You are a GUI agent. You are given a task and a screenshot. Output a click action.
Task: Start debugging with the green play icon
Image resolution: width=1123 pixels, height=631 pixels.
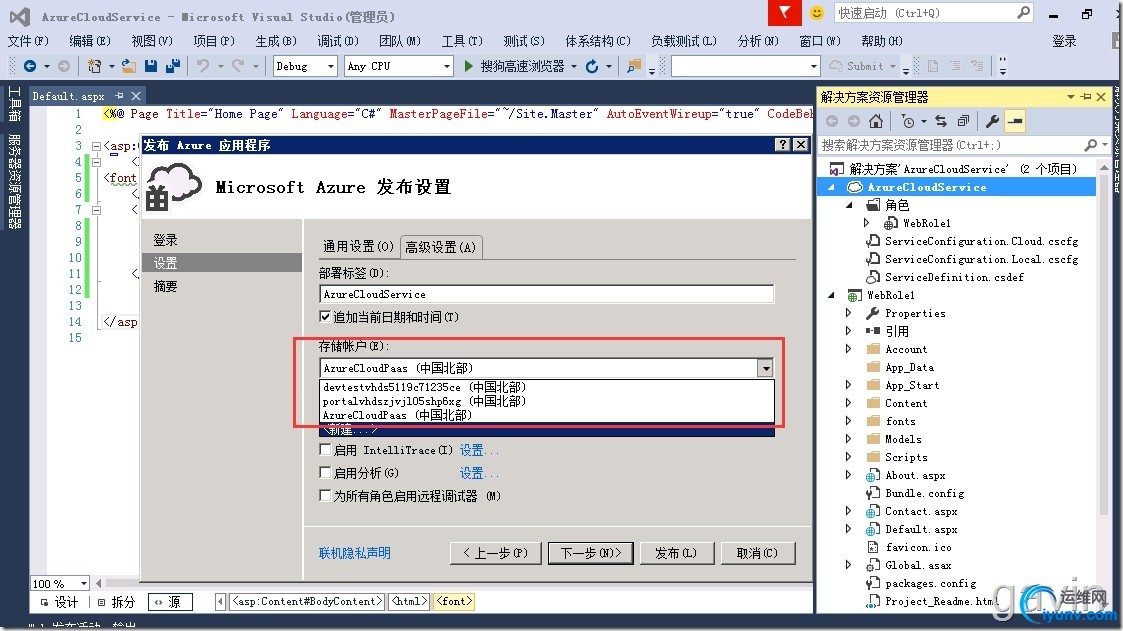468,66
